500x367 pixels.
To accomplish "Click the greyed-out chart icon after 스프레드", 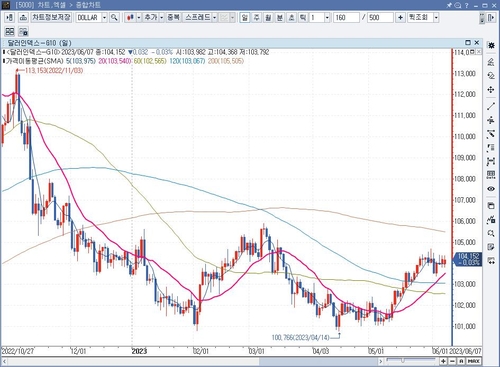I will click(x=224, y=18).
